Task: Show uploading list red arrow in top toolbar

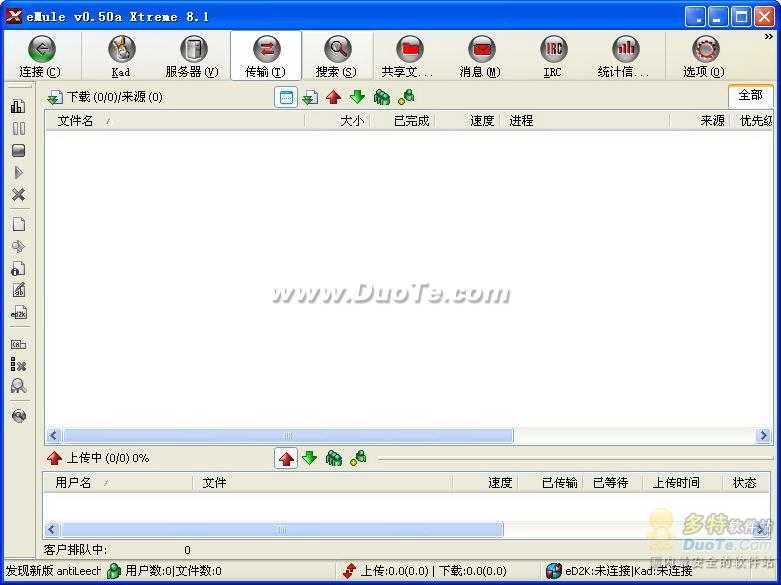Action: [333, 97]
